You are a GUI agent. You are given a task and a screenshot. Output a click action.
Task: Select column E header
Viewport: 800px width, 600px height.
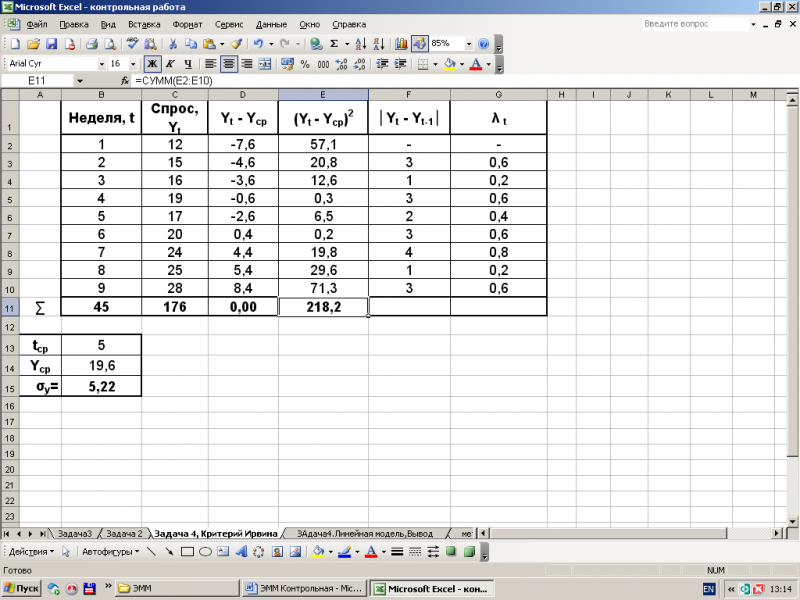[x=323, y=94]
